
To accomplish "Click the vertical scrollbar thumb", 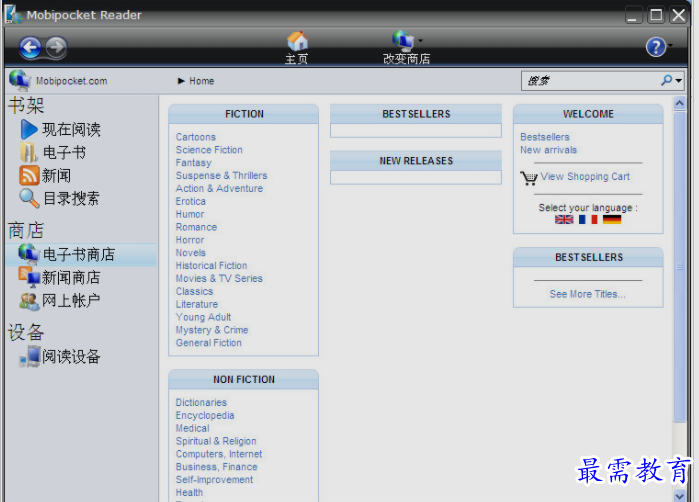I will (x=679, y=267).
